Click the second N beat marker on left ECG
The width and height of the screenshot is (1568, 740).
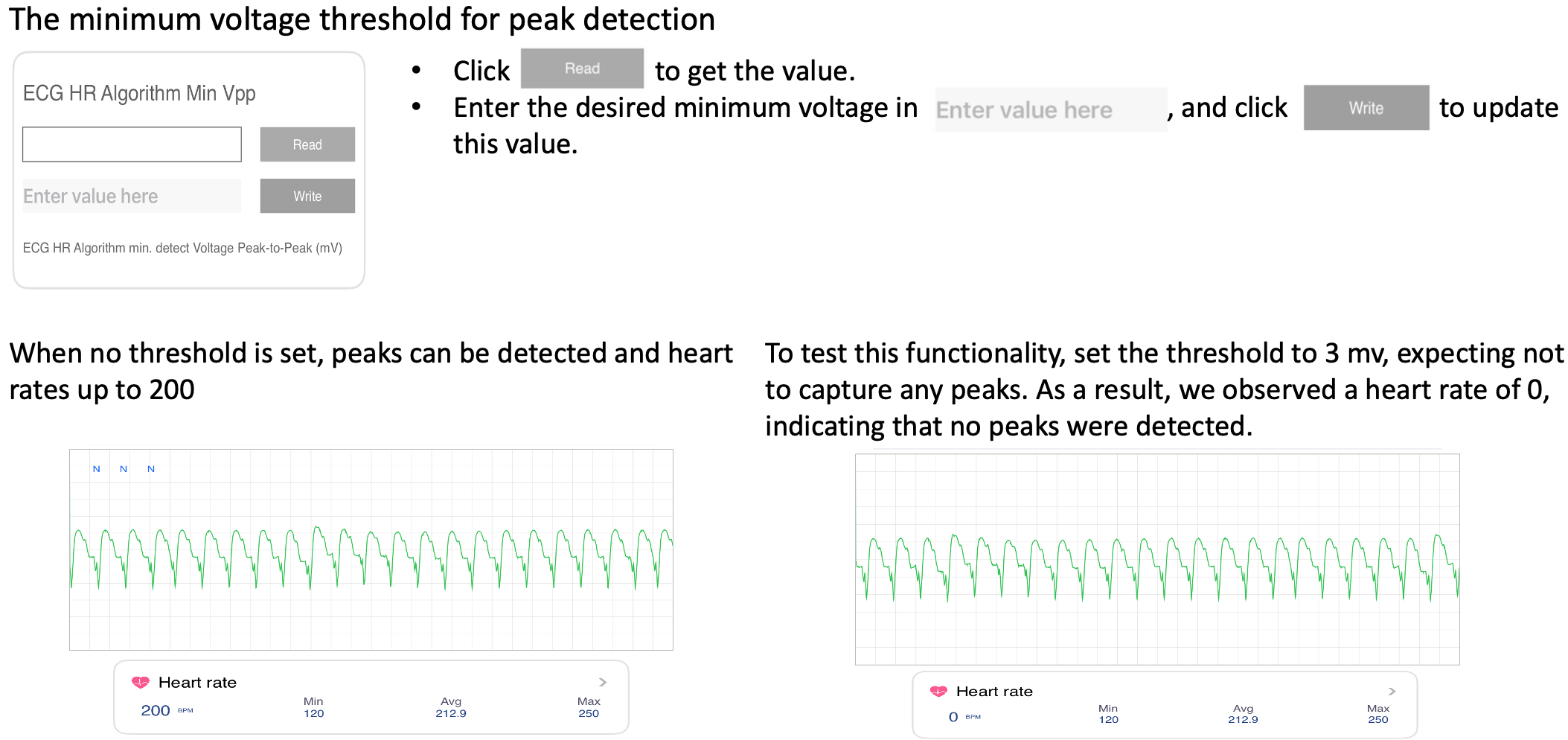(x=124, y=469)
